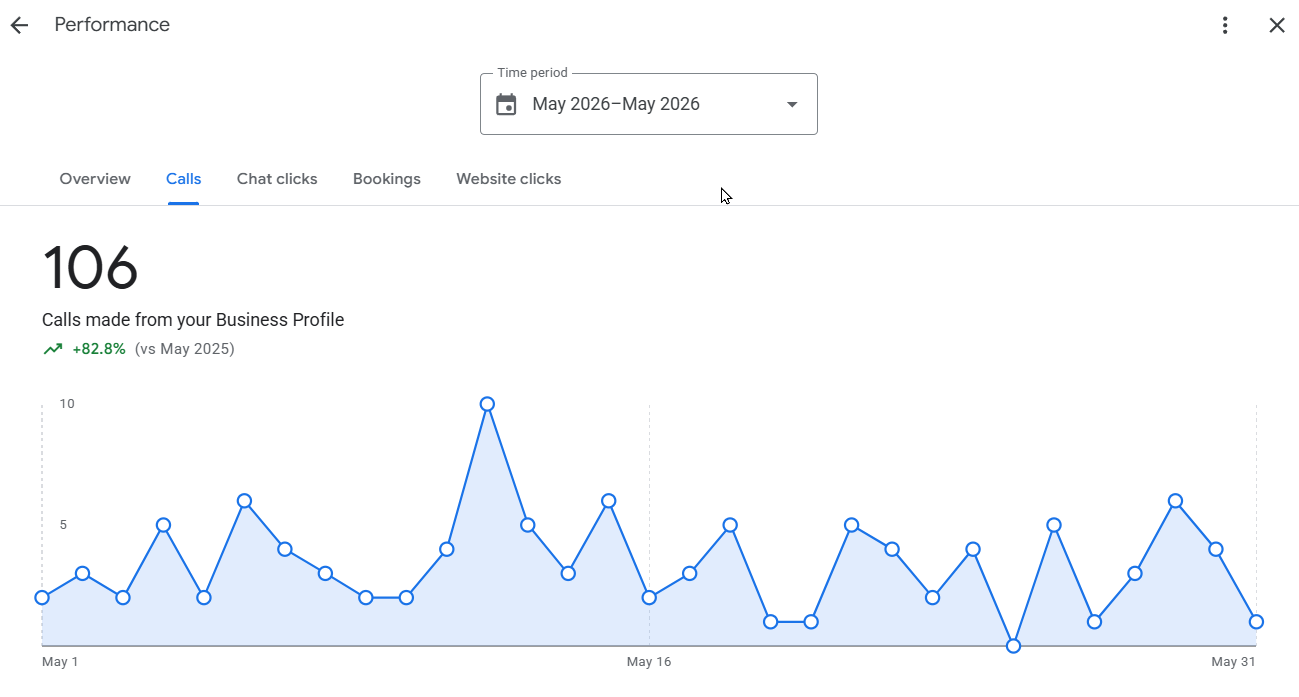Open the Chat clicks tab

[277, 179]
